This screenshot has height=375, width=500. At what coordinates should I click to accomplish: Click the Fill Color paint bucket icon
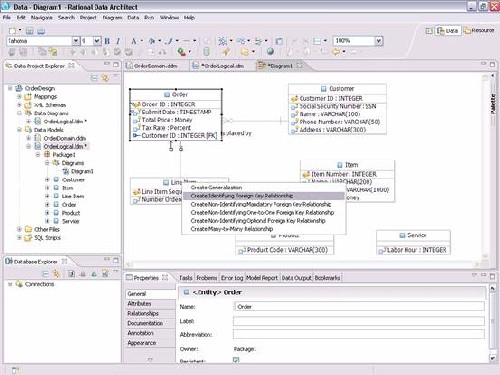click(x=152, y=41)
